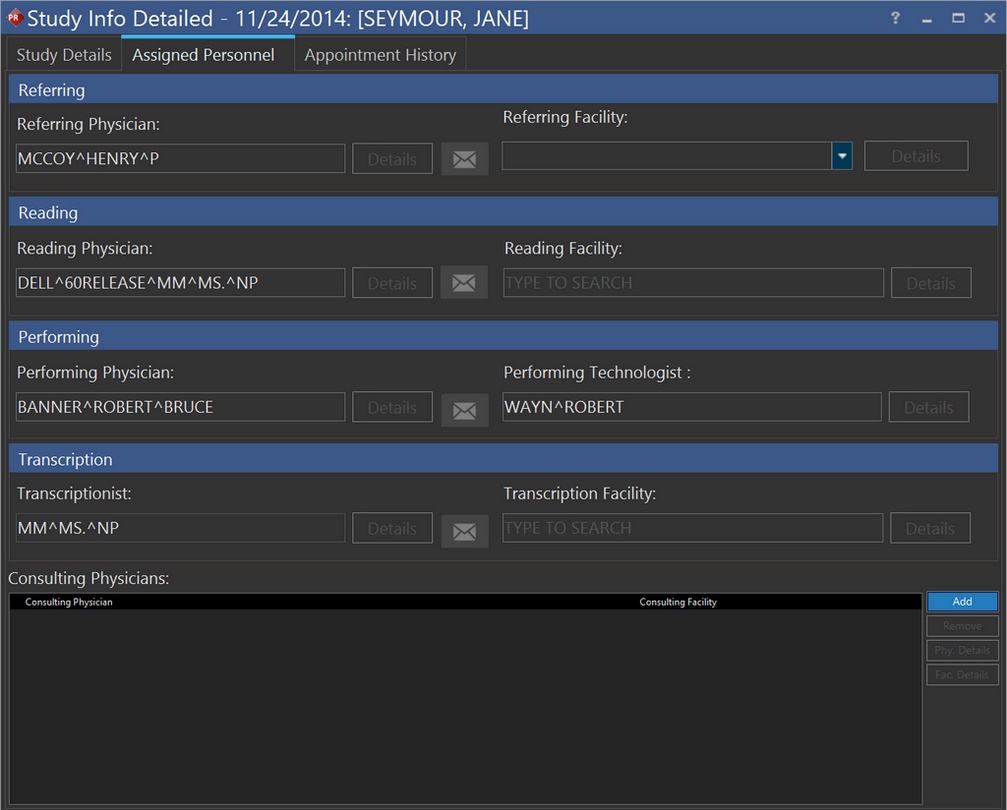Click the help question mark icon
1007x810 pixels.
(895, 18)
